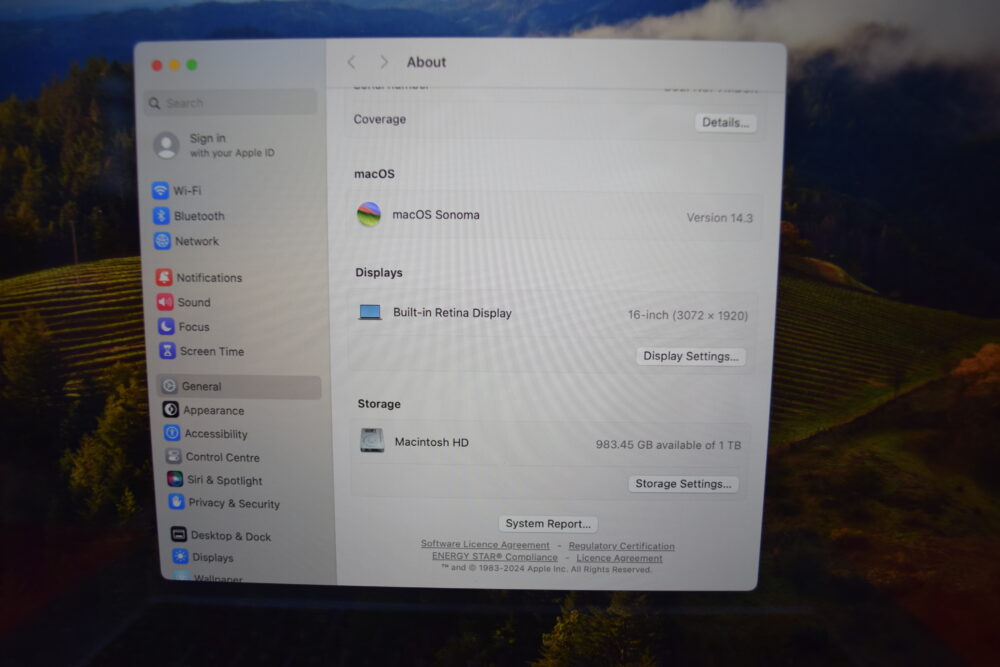
Task: Click the Accessibility icon in the sidebar
Action: click(x=172, y=433)
